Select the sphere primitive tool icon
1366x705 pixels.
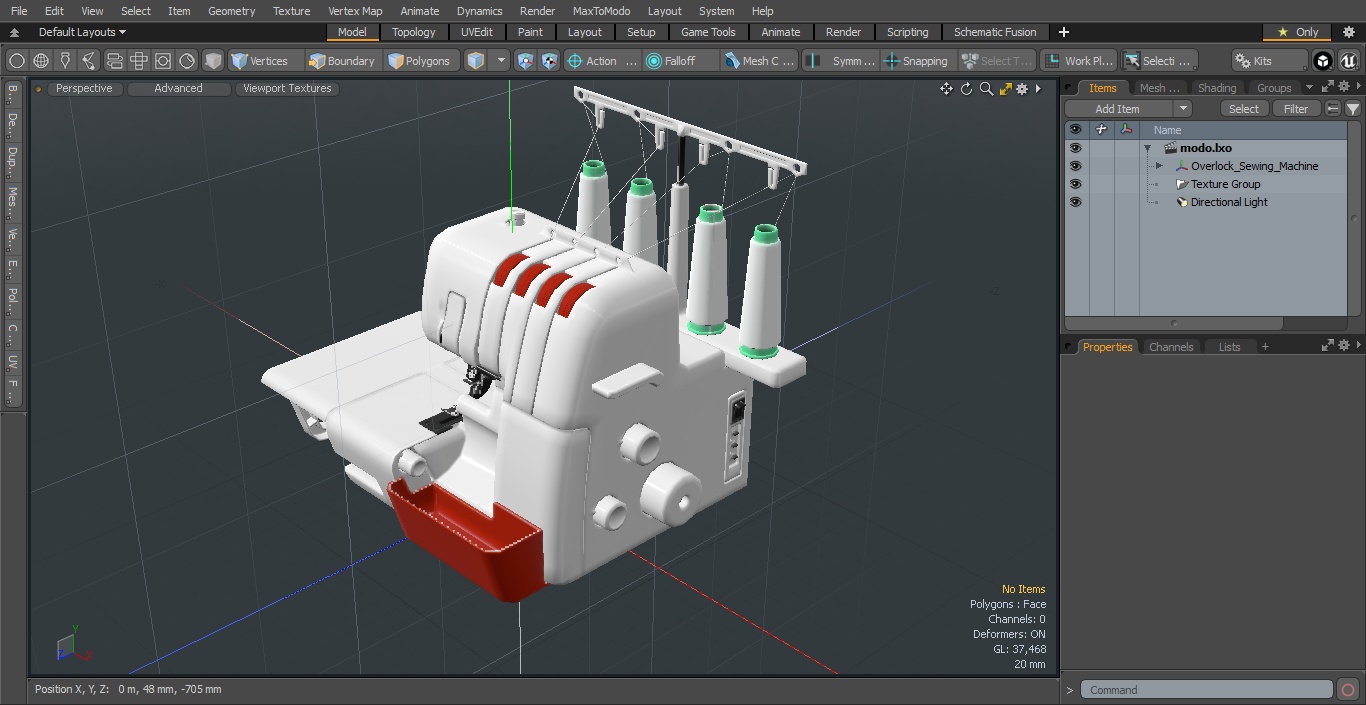click(x=16, y=61)
